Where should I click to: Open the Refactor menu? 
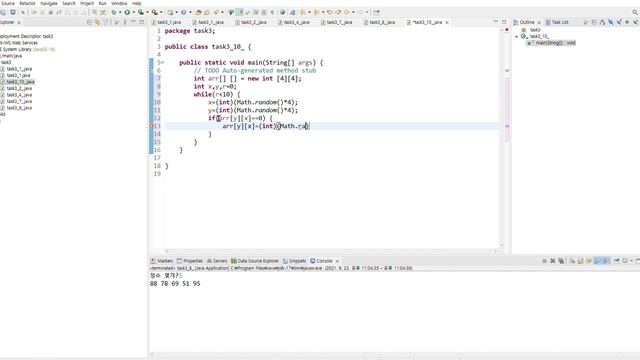coord(27,3)
